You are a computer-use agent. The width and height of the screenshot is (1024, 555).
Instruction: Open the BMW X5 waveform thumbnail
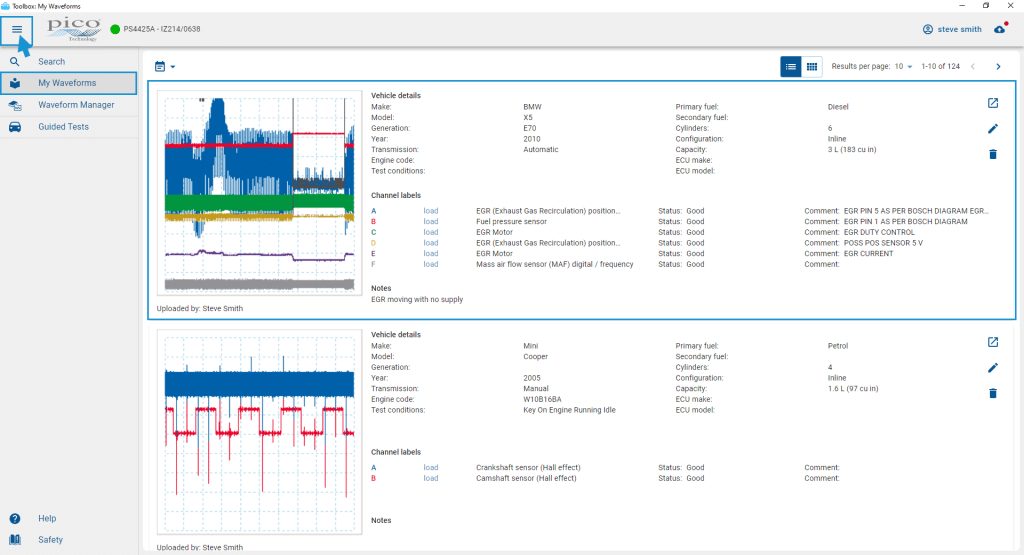point(259,193)
